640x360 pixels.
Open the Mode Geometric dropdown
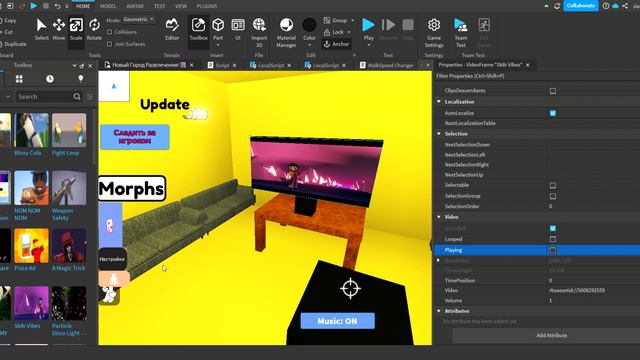point(139,20)
